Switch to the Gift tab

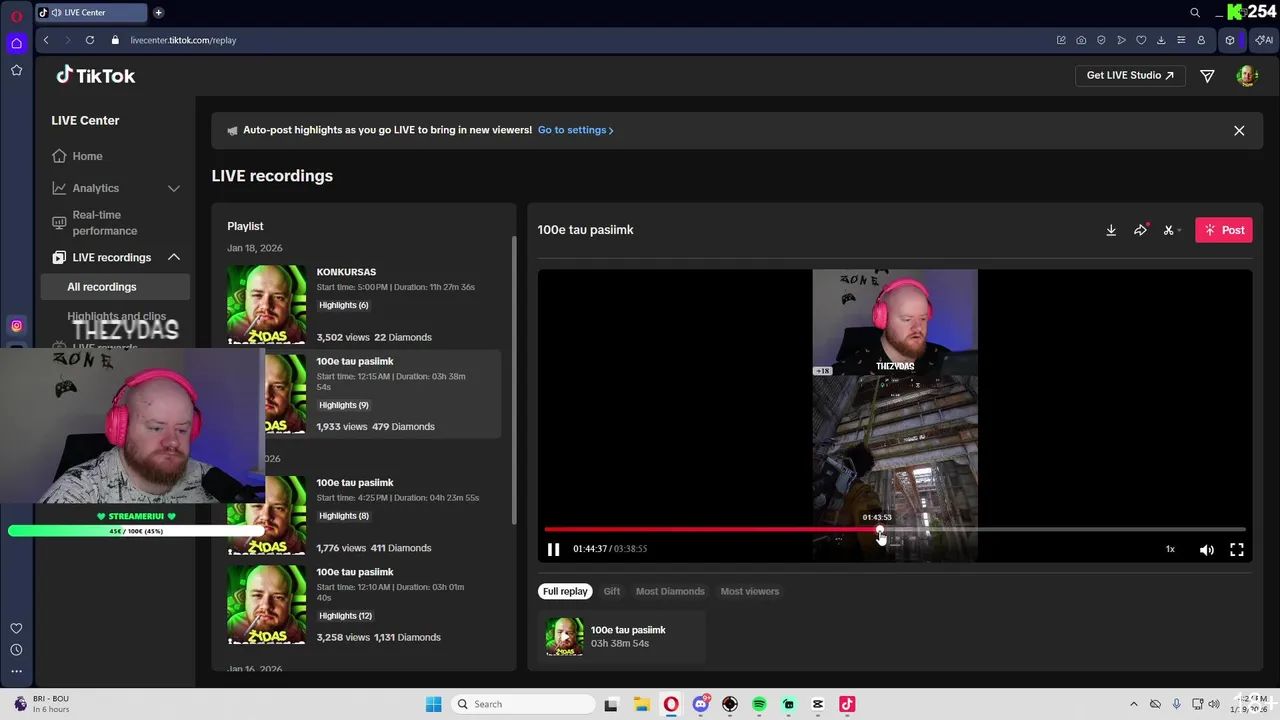click(x=612, y=591)
